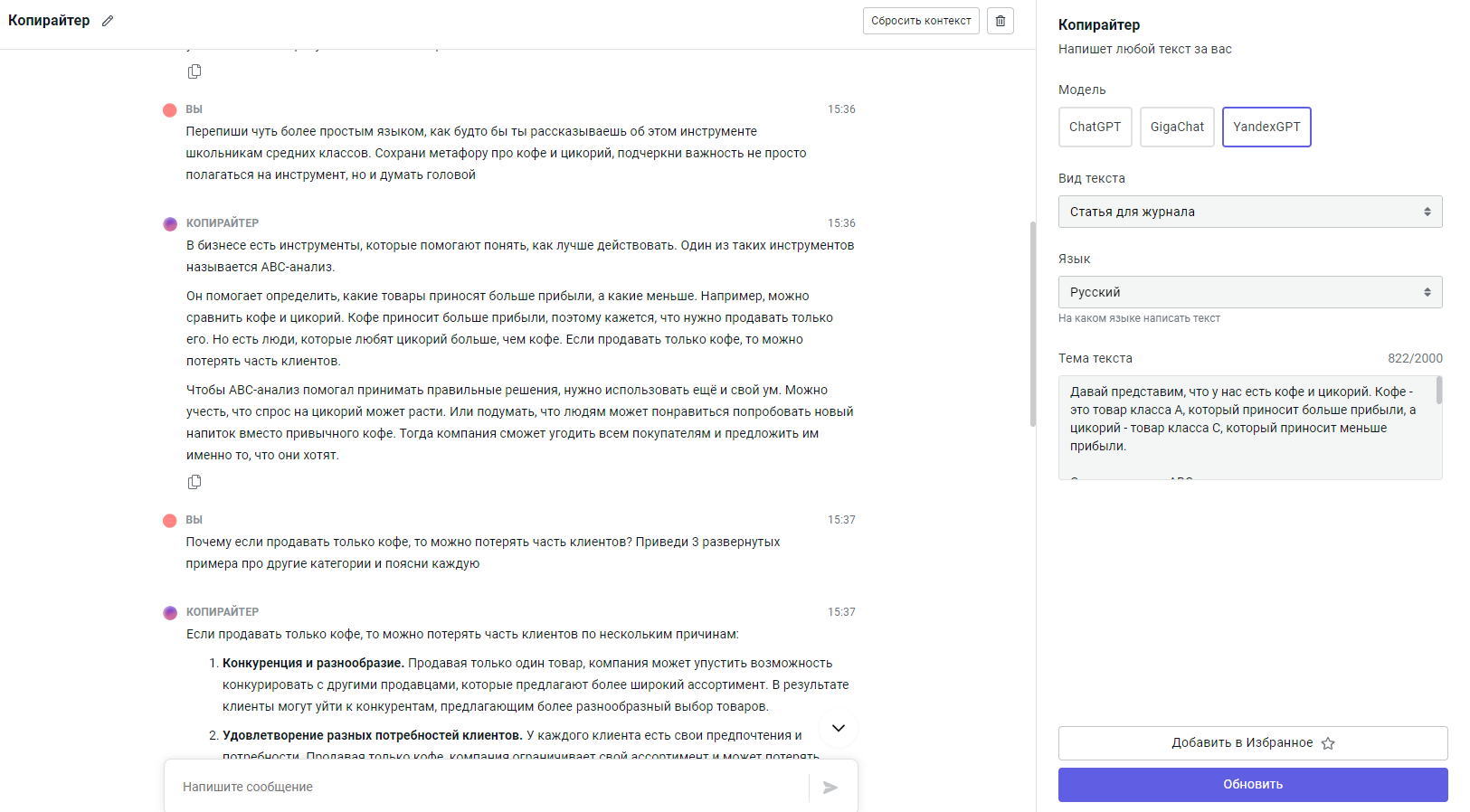Click the Обновить button
This screenshot has width=1470, height=812.
coord(1253,784)
